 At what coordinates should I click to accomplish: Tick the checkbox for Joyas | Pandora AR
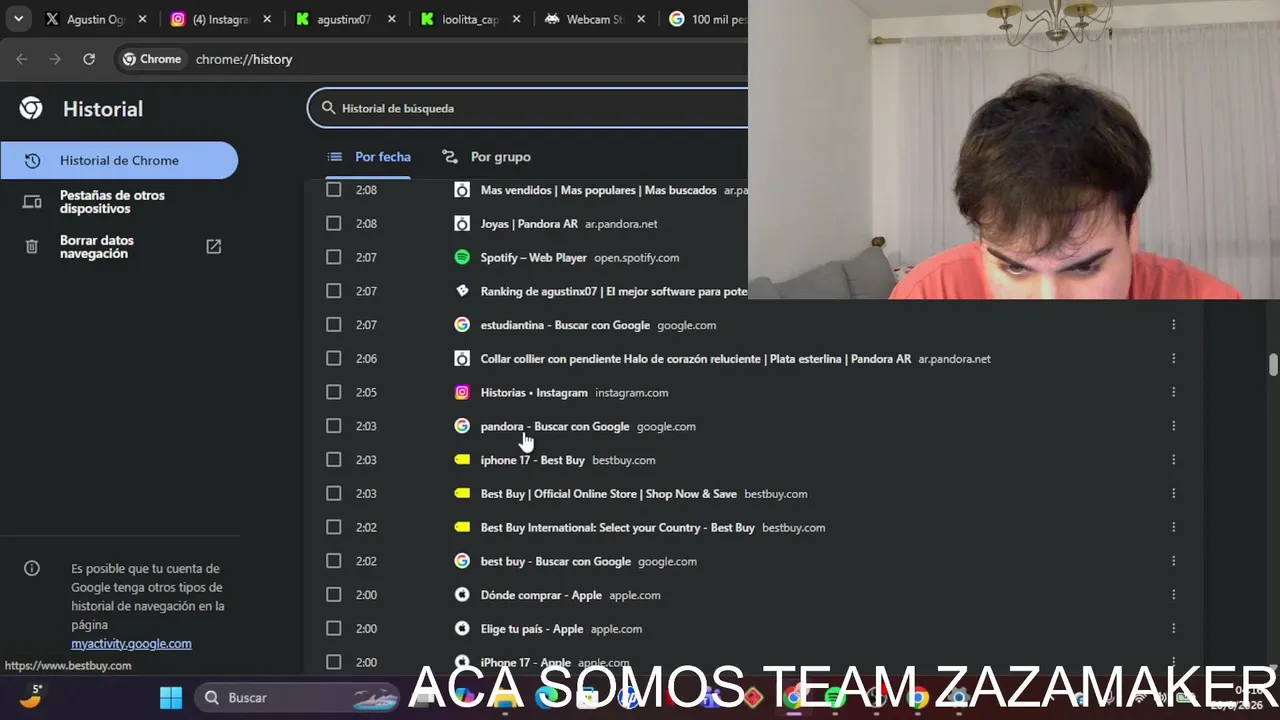pos(334,223)
